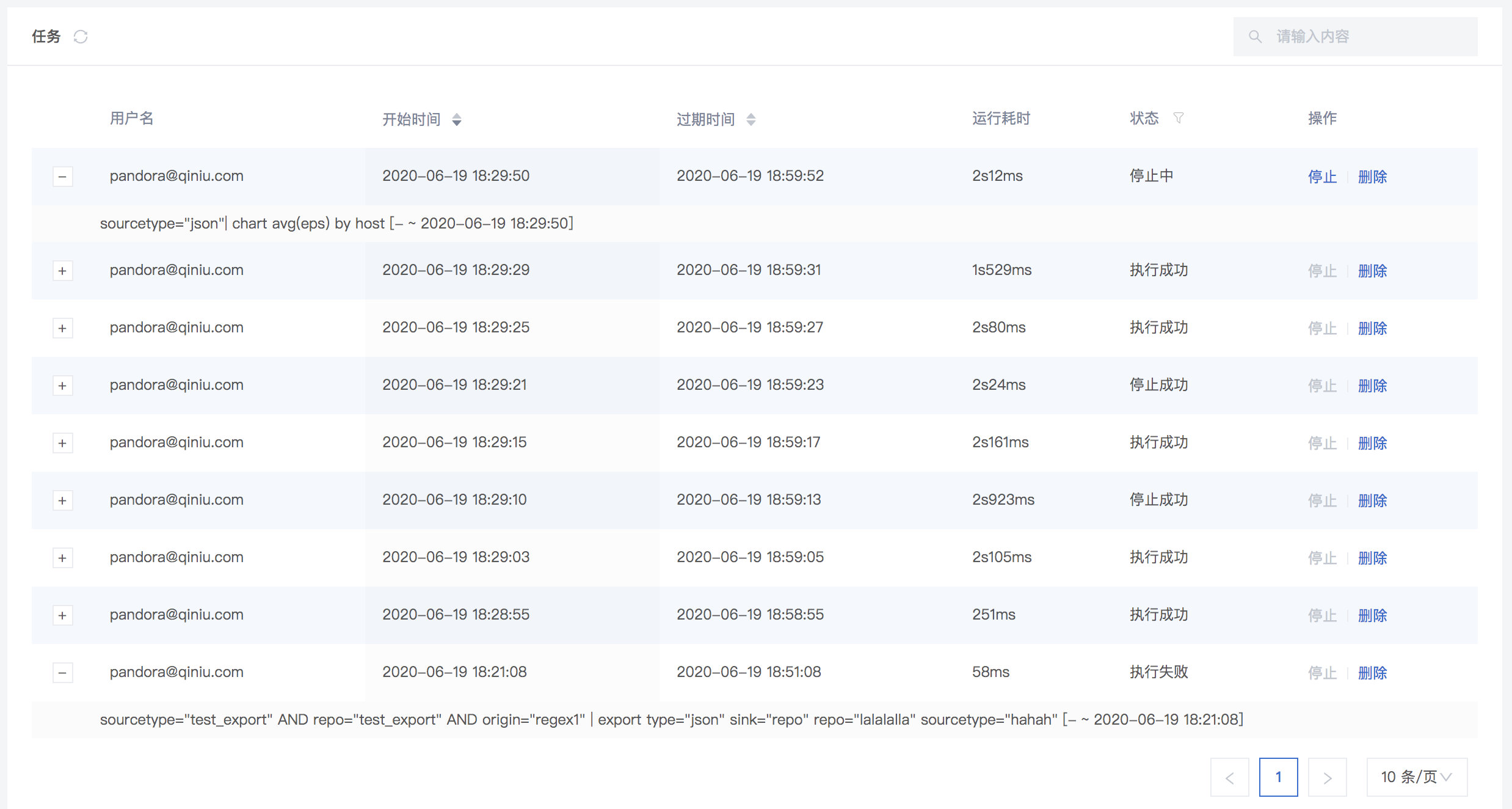Go to next page arrow

pyautogui.click(x=1328, y=777)
